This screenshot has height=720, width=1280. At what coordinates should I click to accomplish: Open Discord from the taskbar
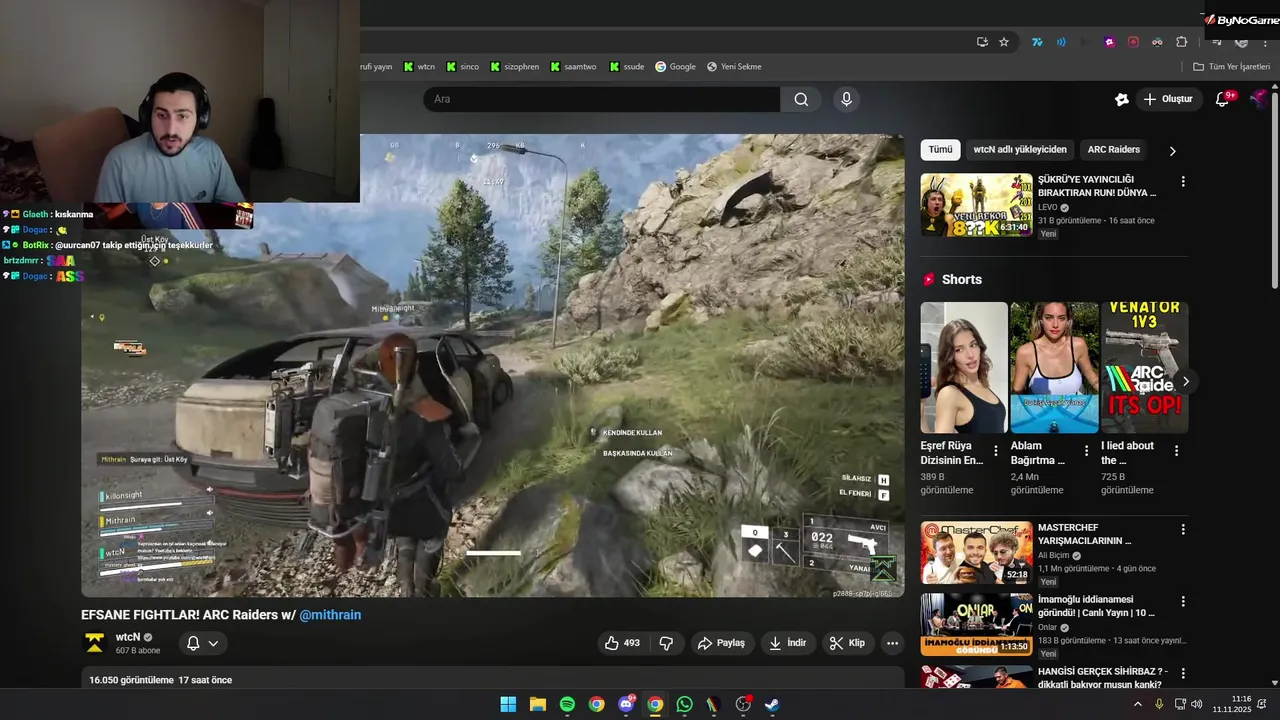tap(626, 704)
